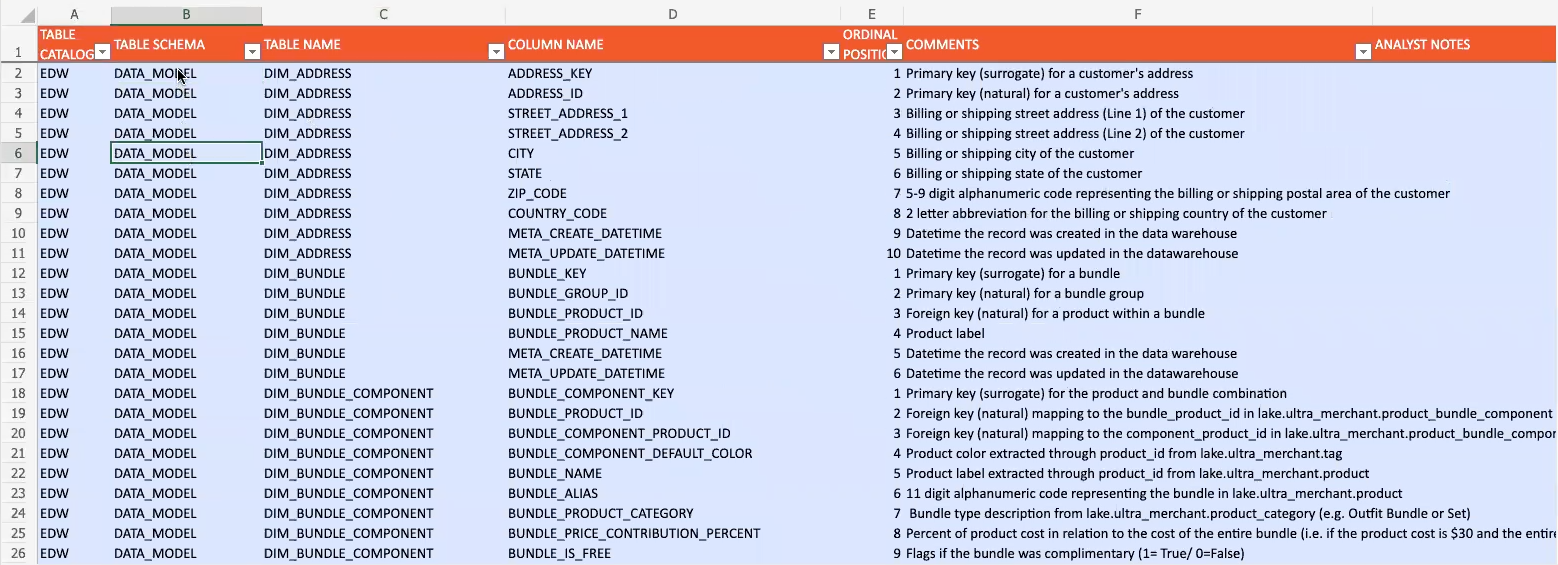Open the TABLE CATALOG filter dropdown
Viewport: 1558px width, 565px height.
[101, 53]
